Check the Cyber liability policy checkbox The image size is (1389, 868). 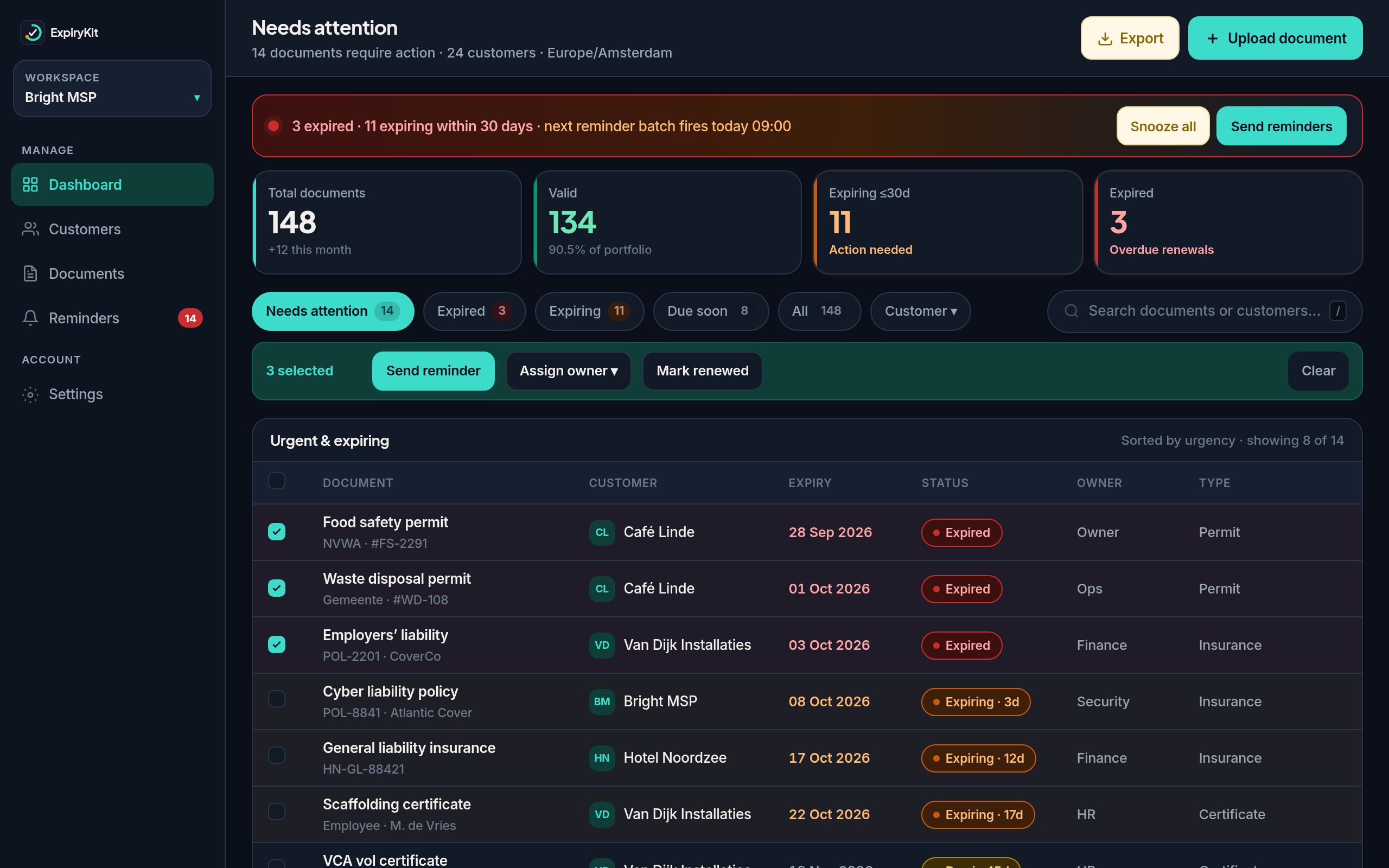click(x=277, y=699)
